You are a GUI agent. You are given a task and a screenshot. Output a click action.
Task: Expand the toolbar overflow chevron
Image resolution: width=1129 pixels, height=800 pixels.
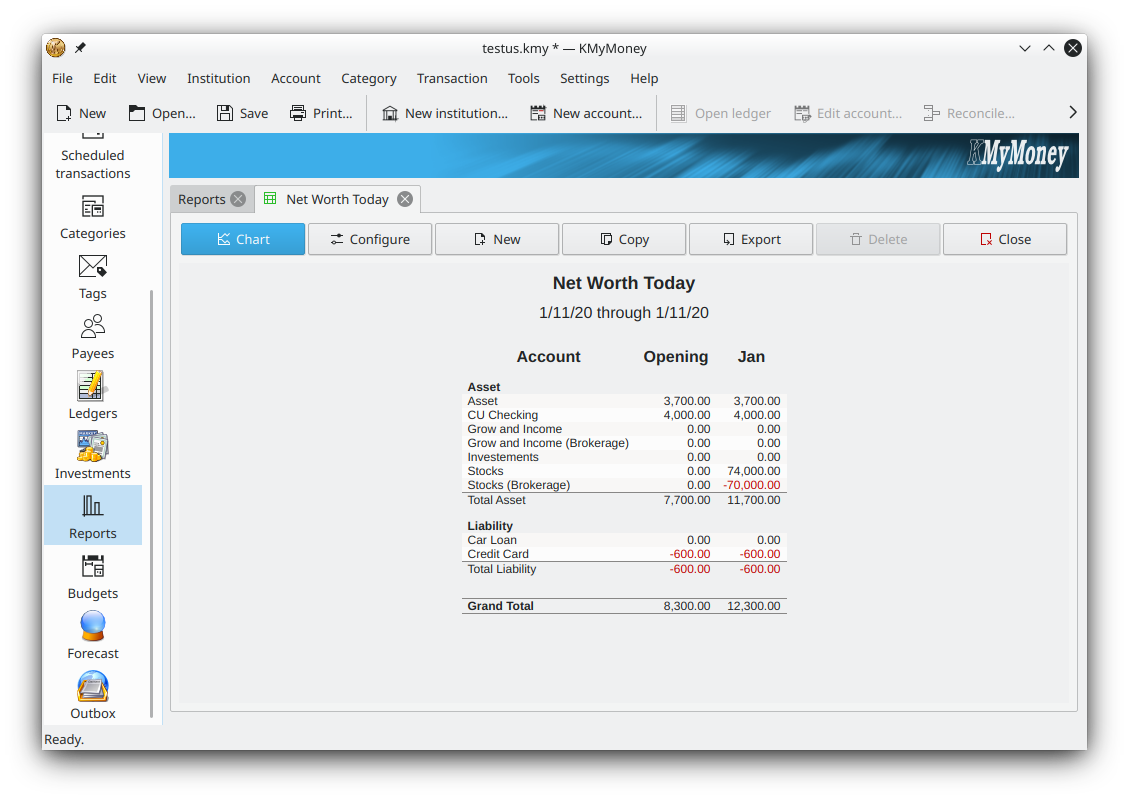pyautogui.click(x=1072, y=113)
